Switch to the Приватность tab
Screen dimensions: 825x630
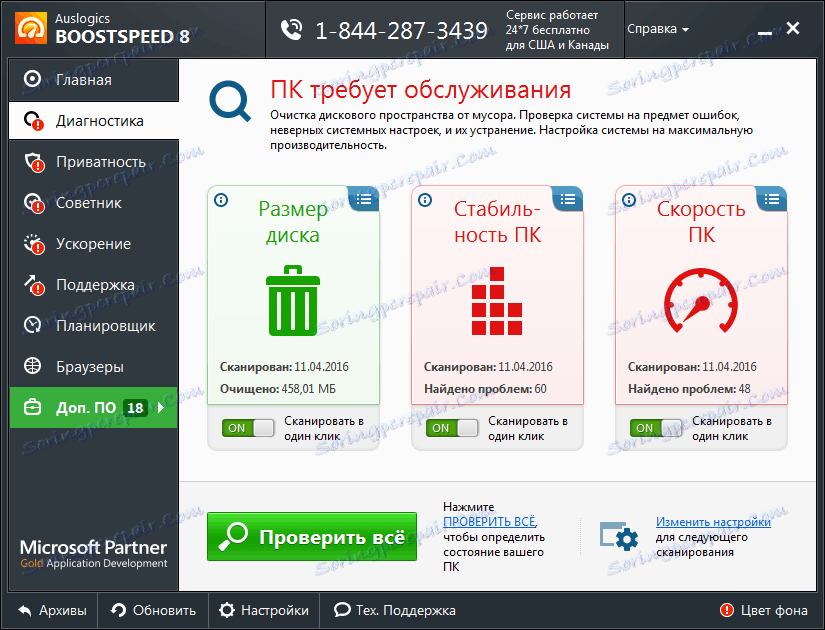pyautogui.click(x=94, y=162)
